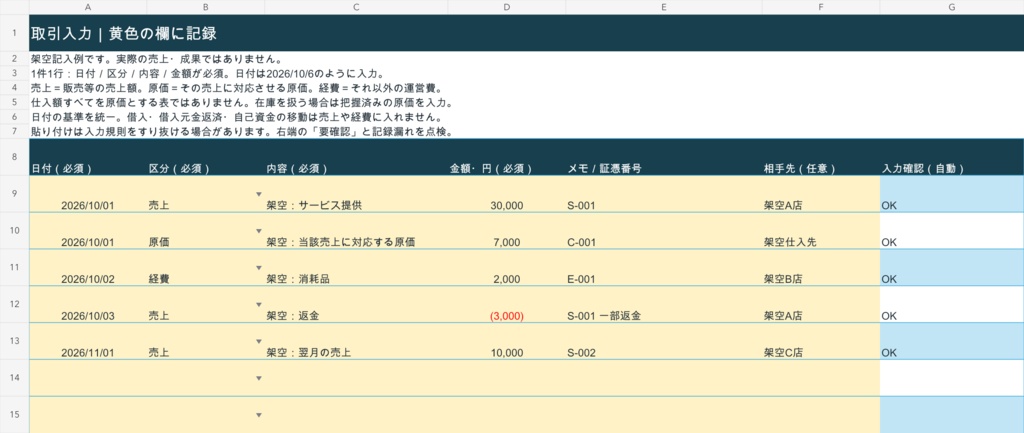
Task: Click counterparty cell 架空C店
Action: [821, 341]
